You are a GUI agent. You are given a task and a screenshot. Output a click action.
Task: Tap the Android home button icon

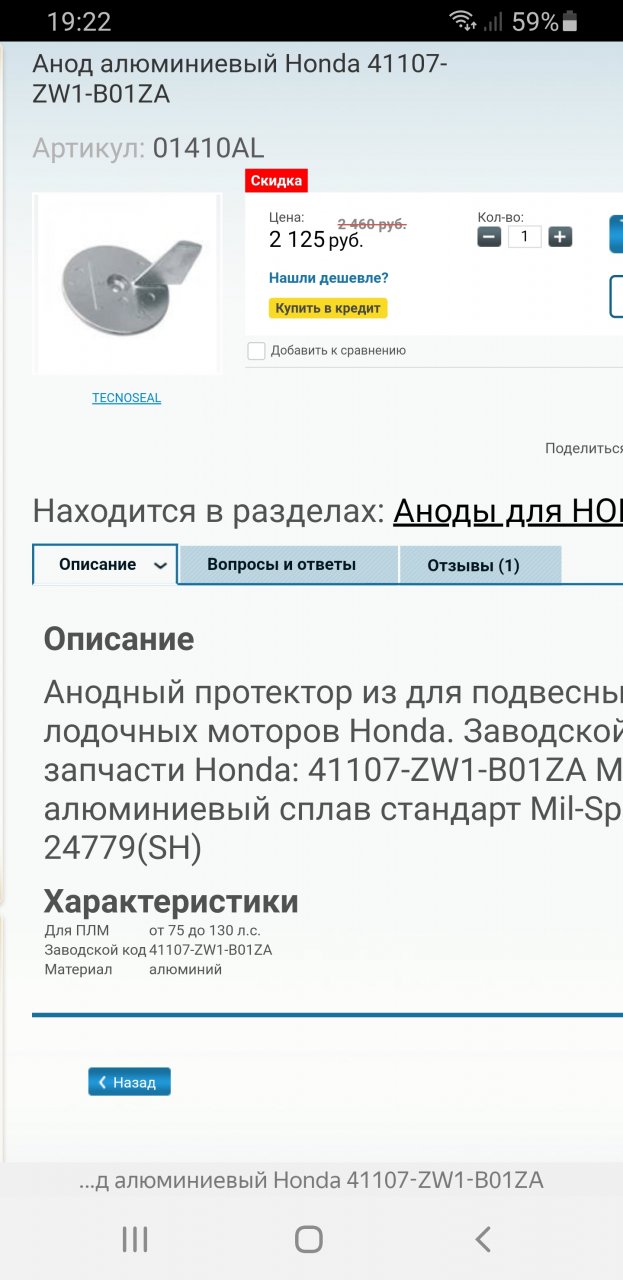point(309,1240)
